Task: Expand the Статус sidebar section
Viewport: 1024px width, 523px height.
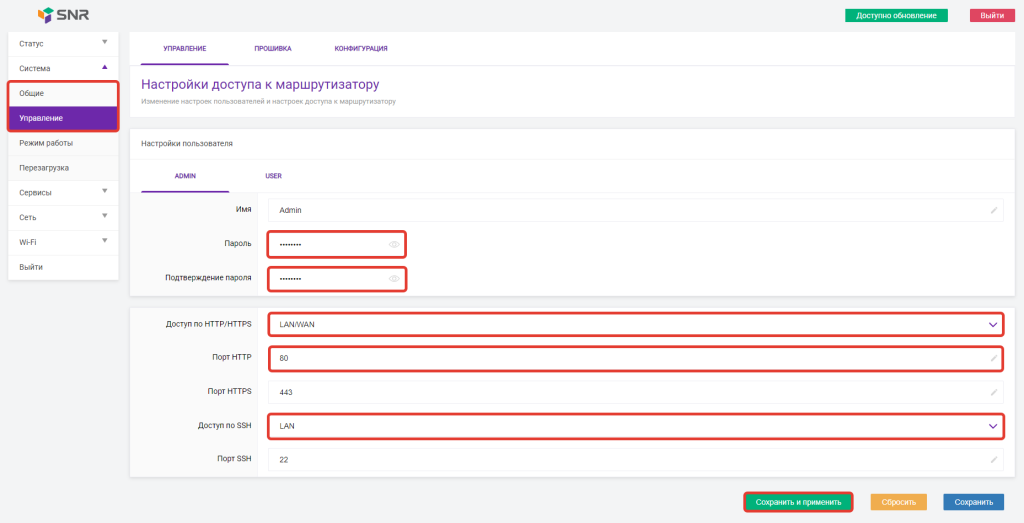Action: coord(63,44)
